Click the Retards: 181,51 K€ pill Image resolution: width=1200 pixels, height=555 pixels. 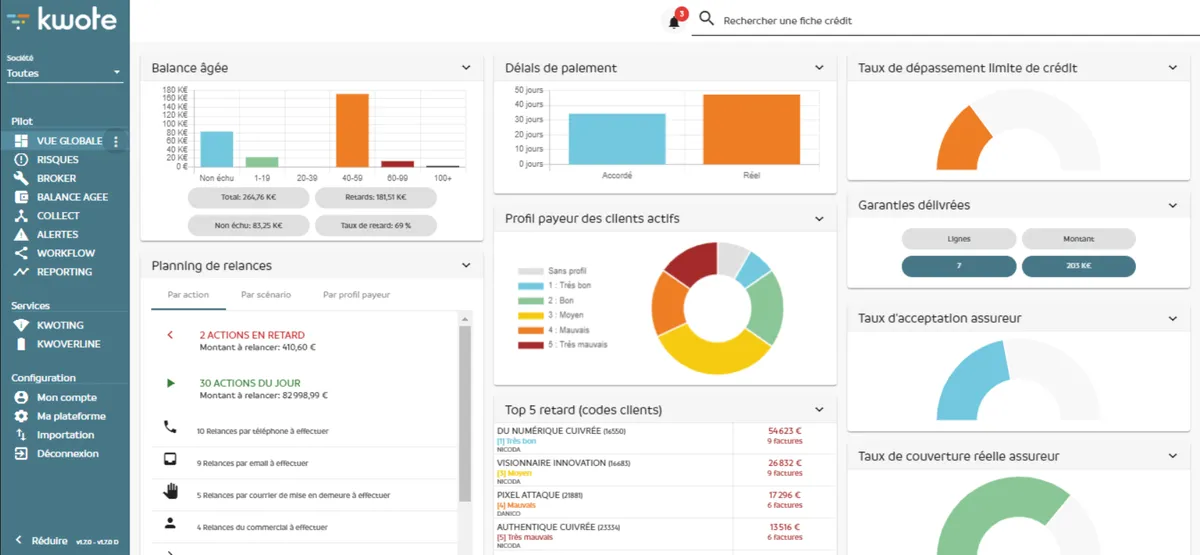[x=376, y=198]
